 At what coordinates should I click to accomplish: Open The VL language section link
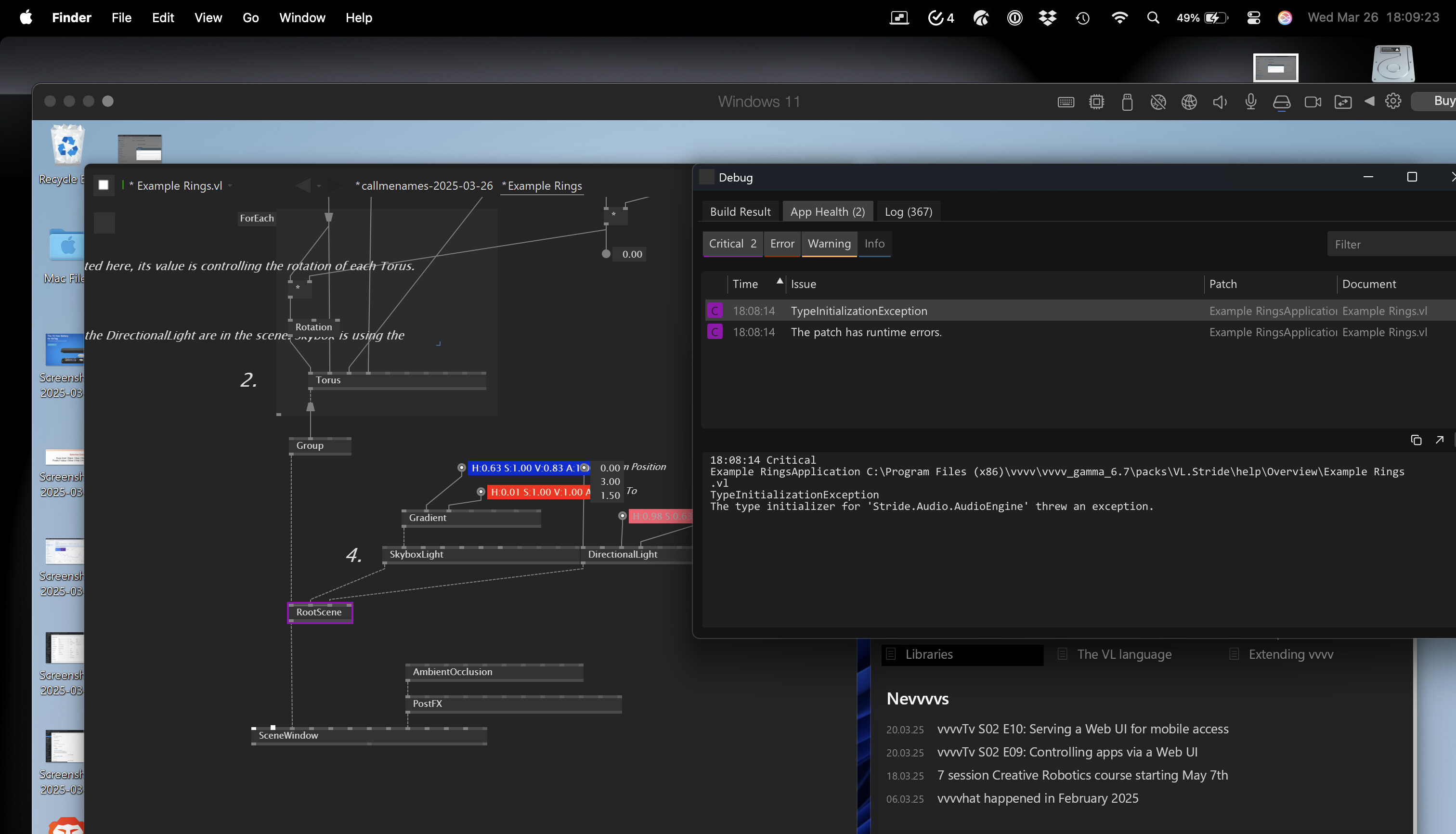1124,655
